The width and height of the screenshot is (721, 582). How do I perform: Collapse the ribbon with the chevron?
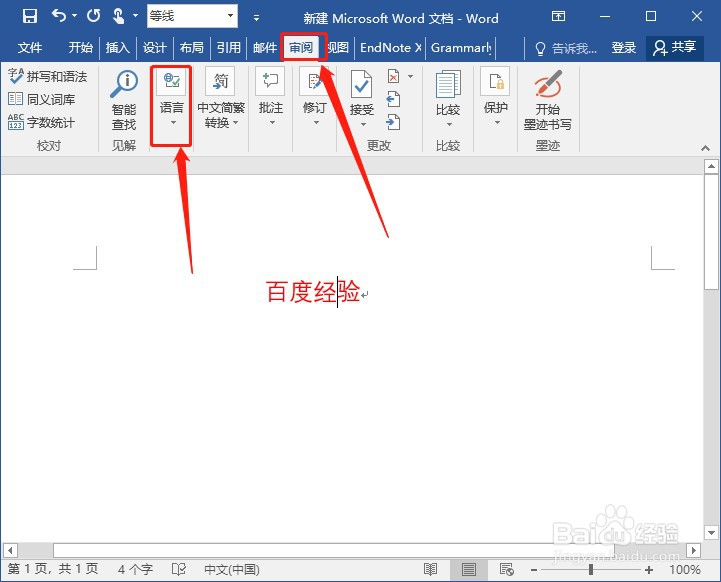pyautogui.click(x=705, y=148)
